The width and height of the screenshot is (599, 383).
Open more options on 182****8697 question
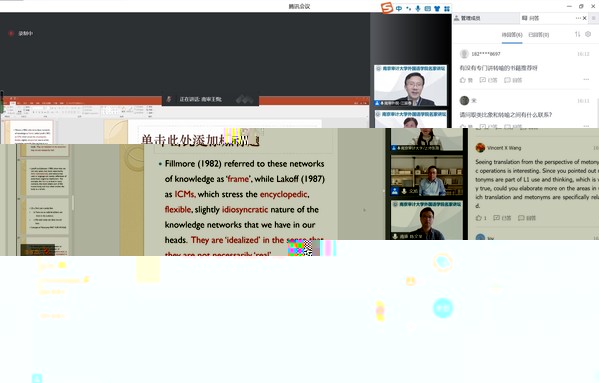click(x=586, y=80)
